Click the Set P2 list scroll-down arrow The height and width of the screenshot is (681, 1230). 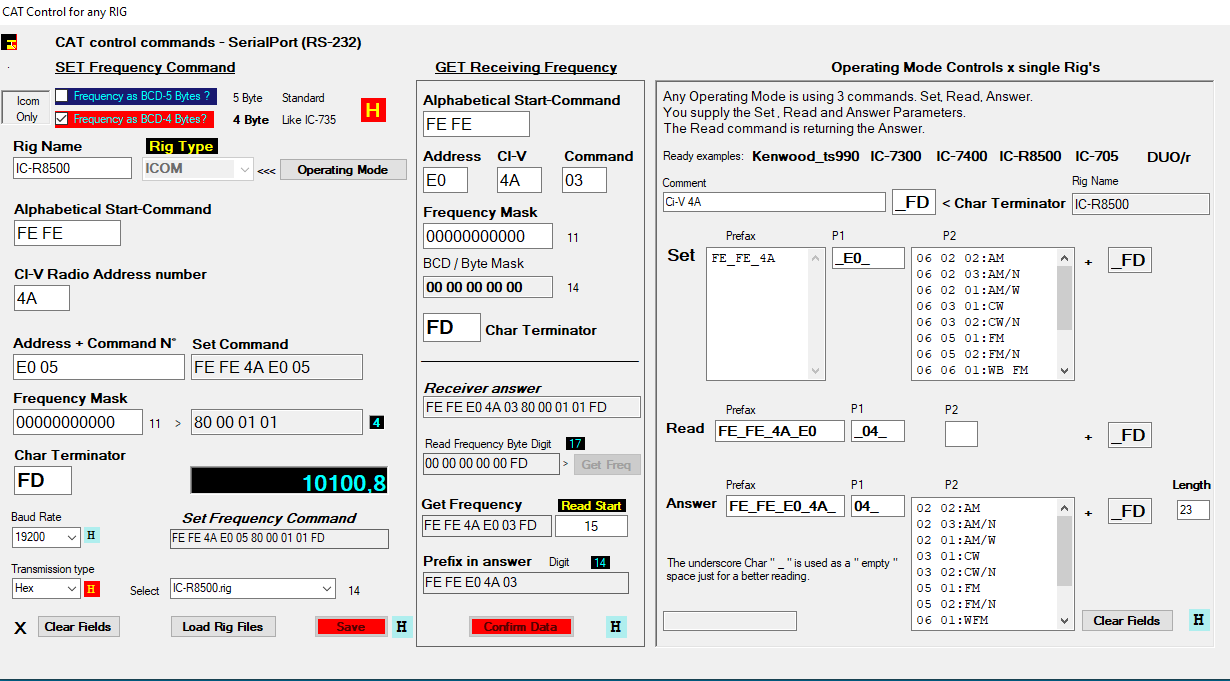point(1065,370)
